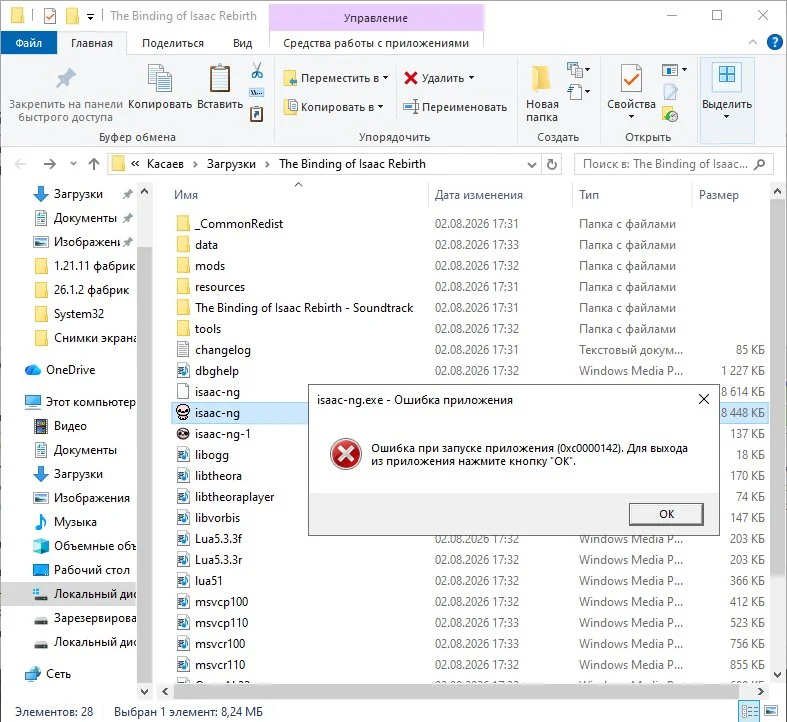Navigate forward with arrow button

pos(50,164)
